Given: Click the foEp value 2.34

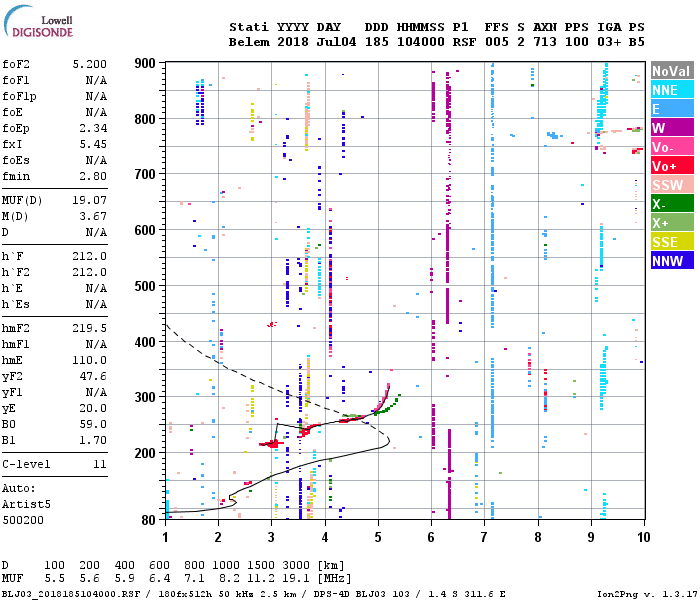Looking at the screenshot, I should 93,129.
